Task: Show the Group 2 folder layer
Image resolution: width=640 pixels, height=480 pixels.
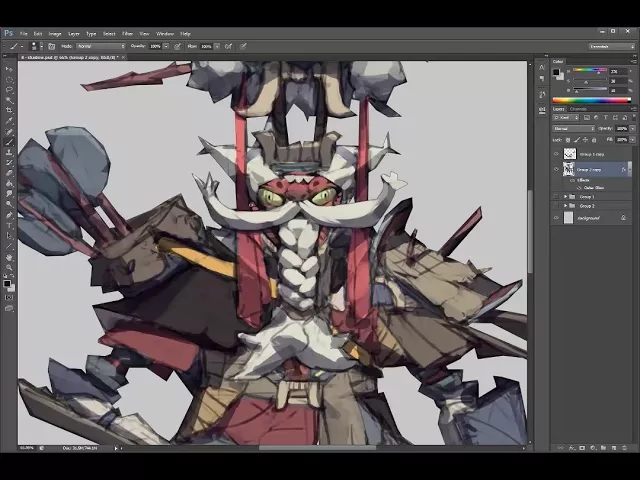Action: (556, 206)
